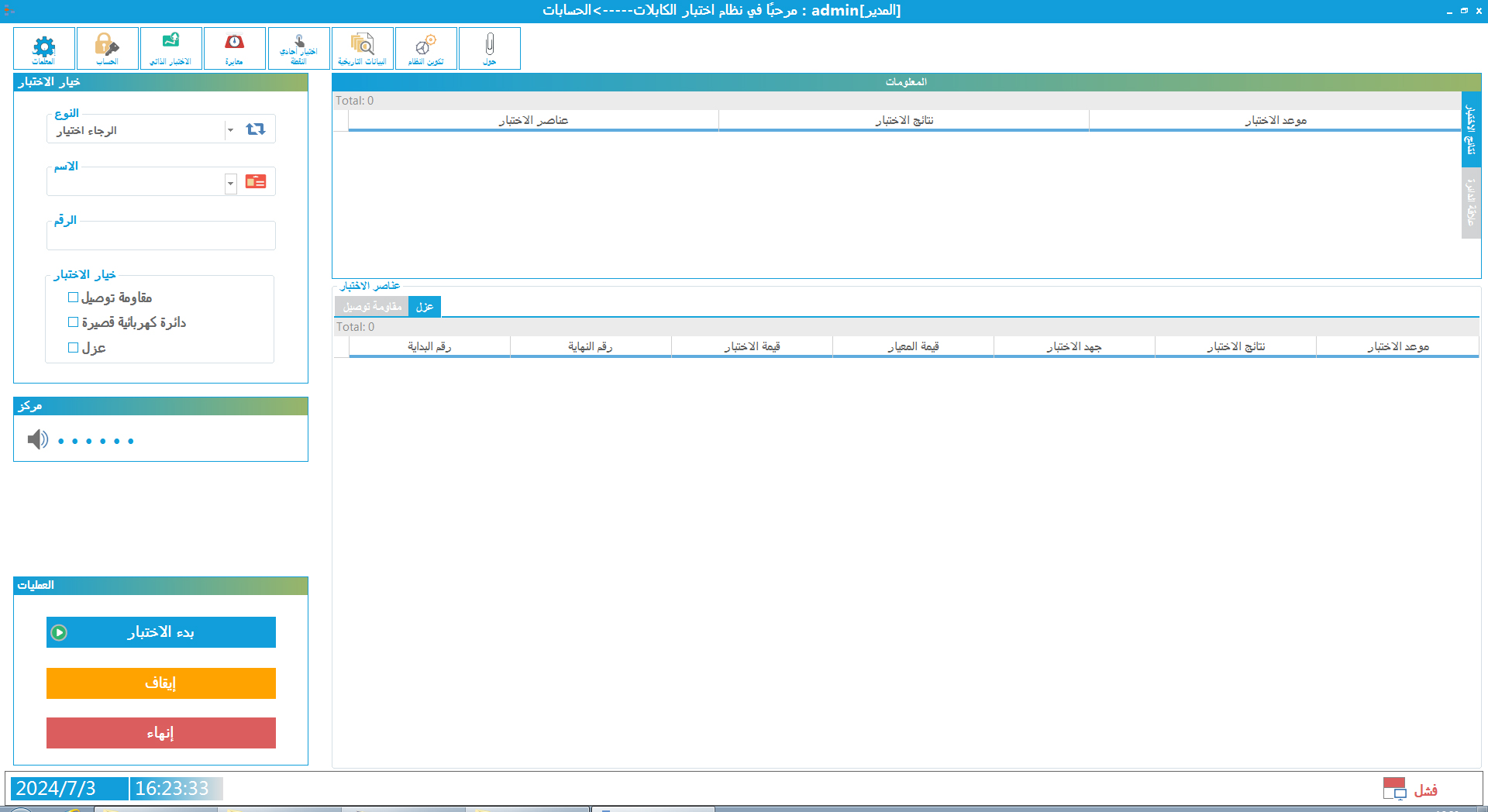Open the historical data documents icon

362,48
